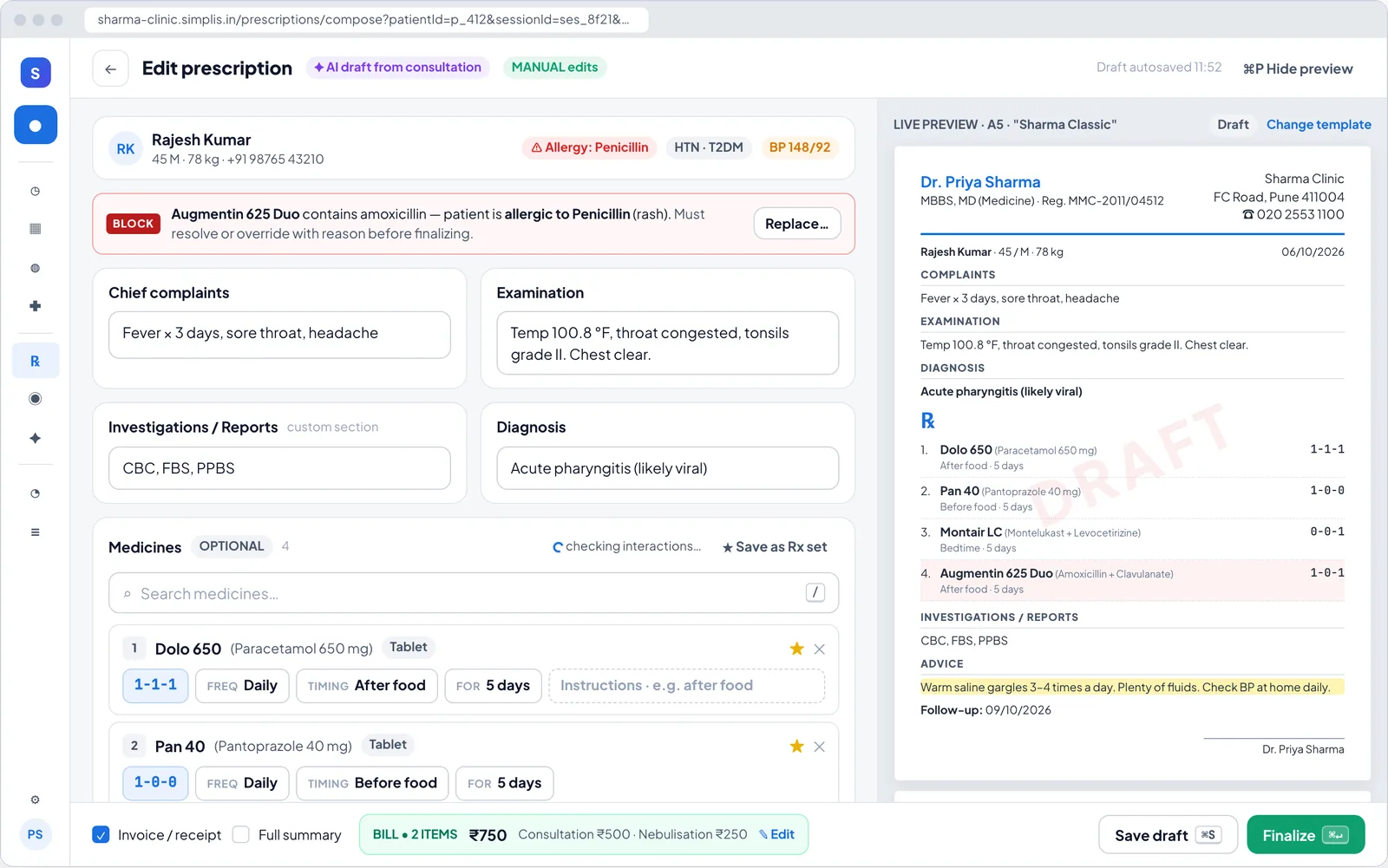Toggle Hide preview in the header
The height and width of the screenshot is (868, 1388).
coord(1298,69)
